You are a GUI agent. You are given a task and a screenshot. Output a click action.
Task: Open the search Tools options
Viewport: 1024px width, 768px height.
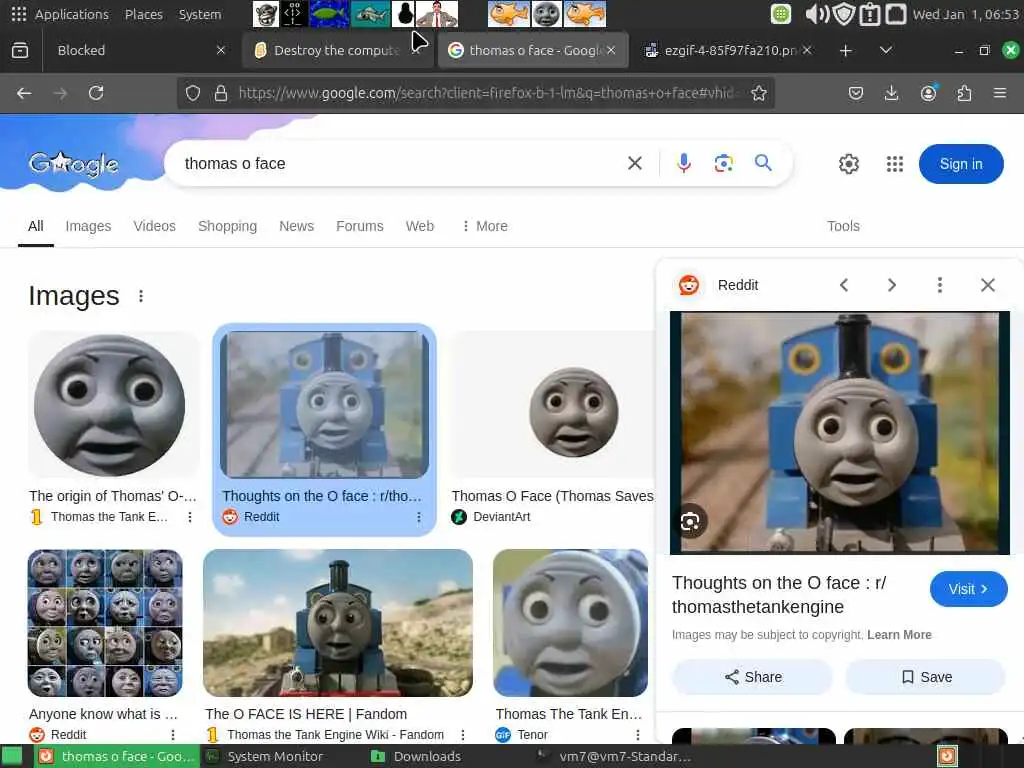click(x=843, y=226)
